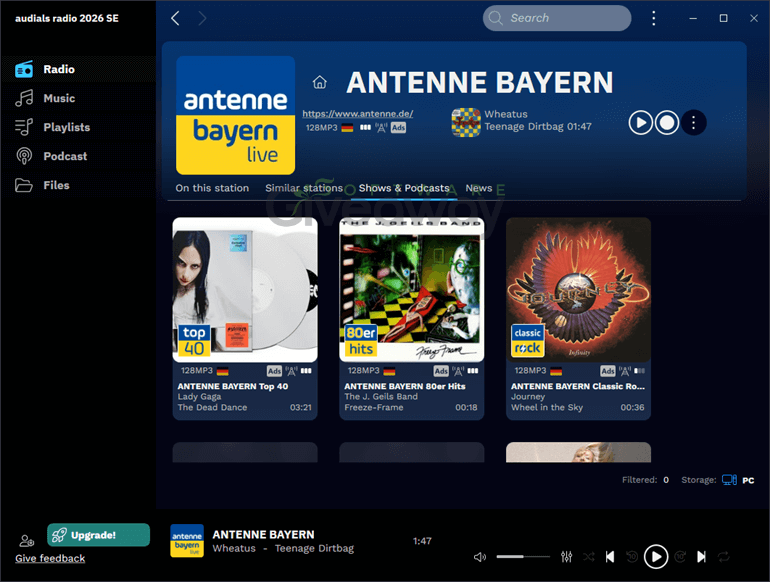Open station options three-dot button

[x=693, y=122]
